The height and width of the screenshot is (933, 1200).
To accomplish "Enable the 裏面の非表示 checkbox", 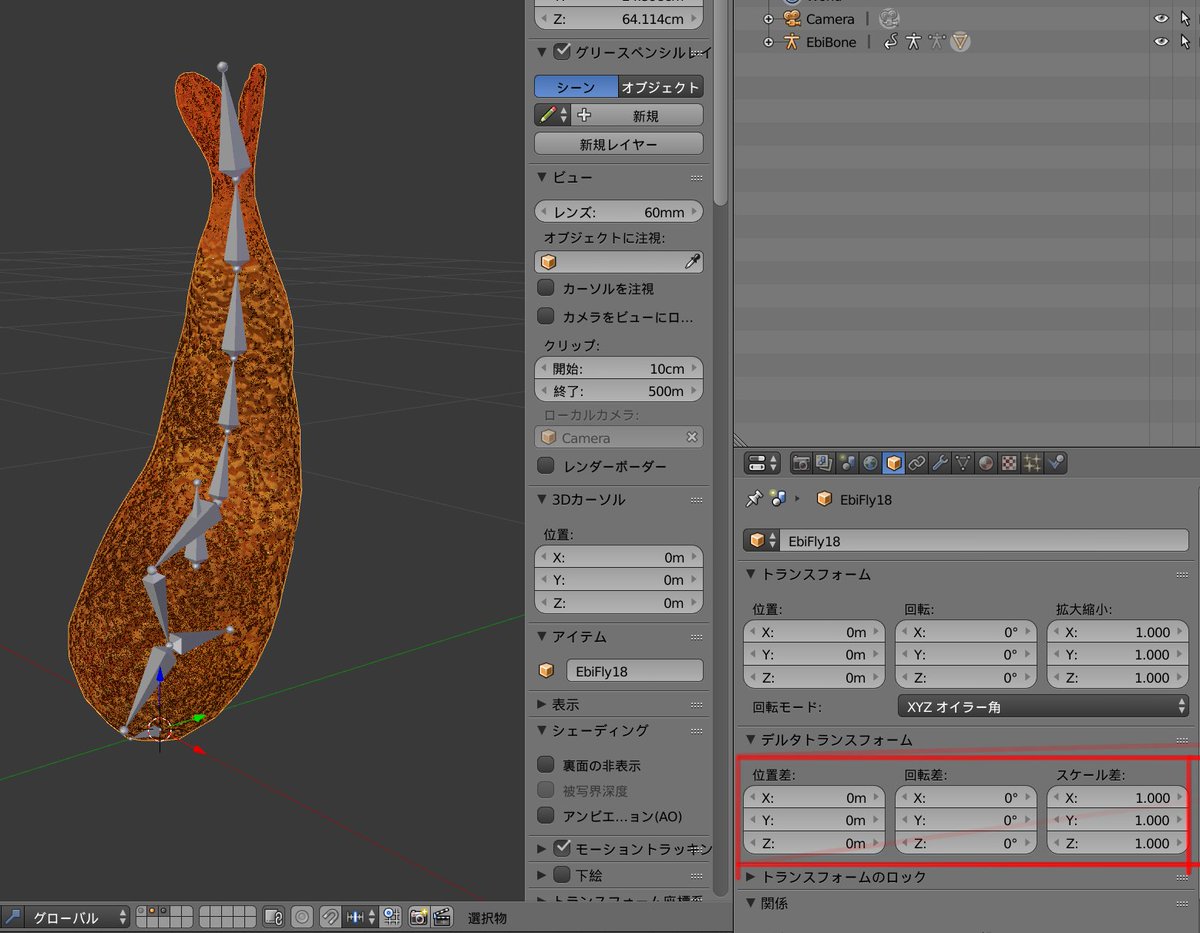I will (x=546, y=765).
